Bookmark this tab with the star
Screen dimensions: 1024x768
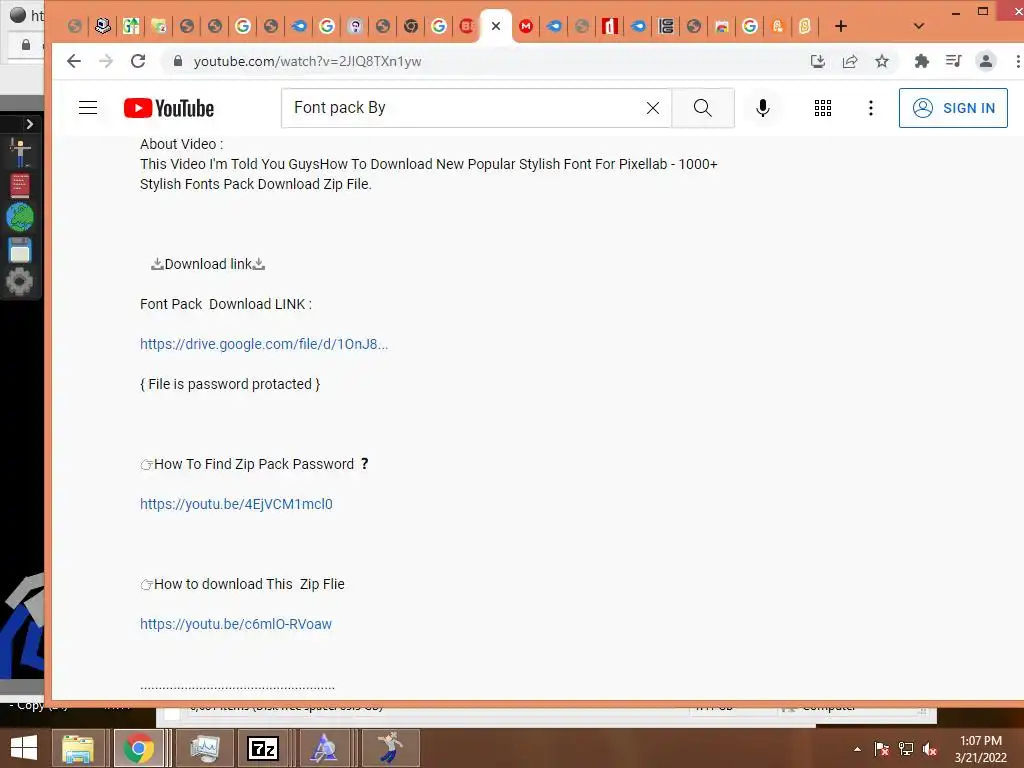pyautogui.click(x=882, y=61)
